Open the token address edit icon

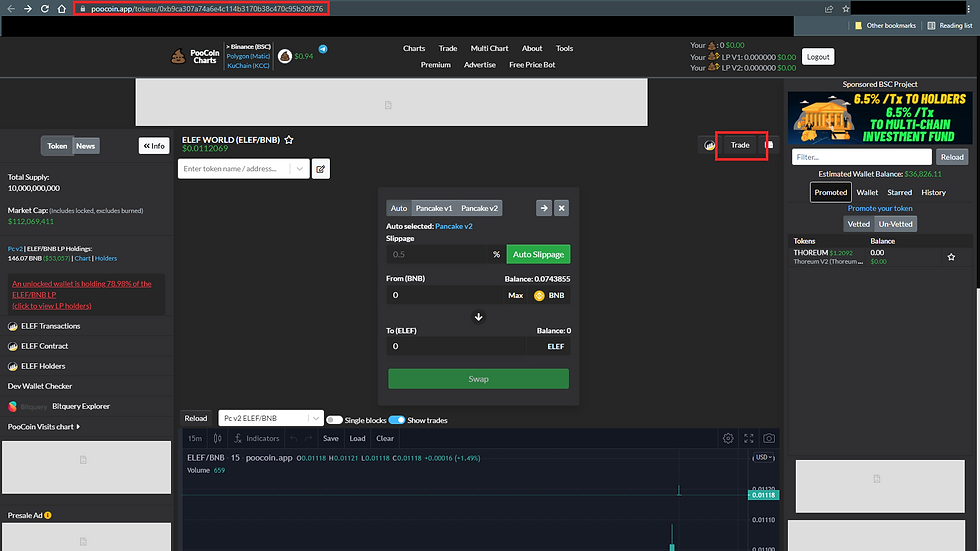click(321, 169)
